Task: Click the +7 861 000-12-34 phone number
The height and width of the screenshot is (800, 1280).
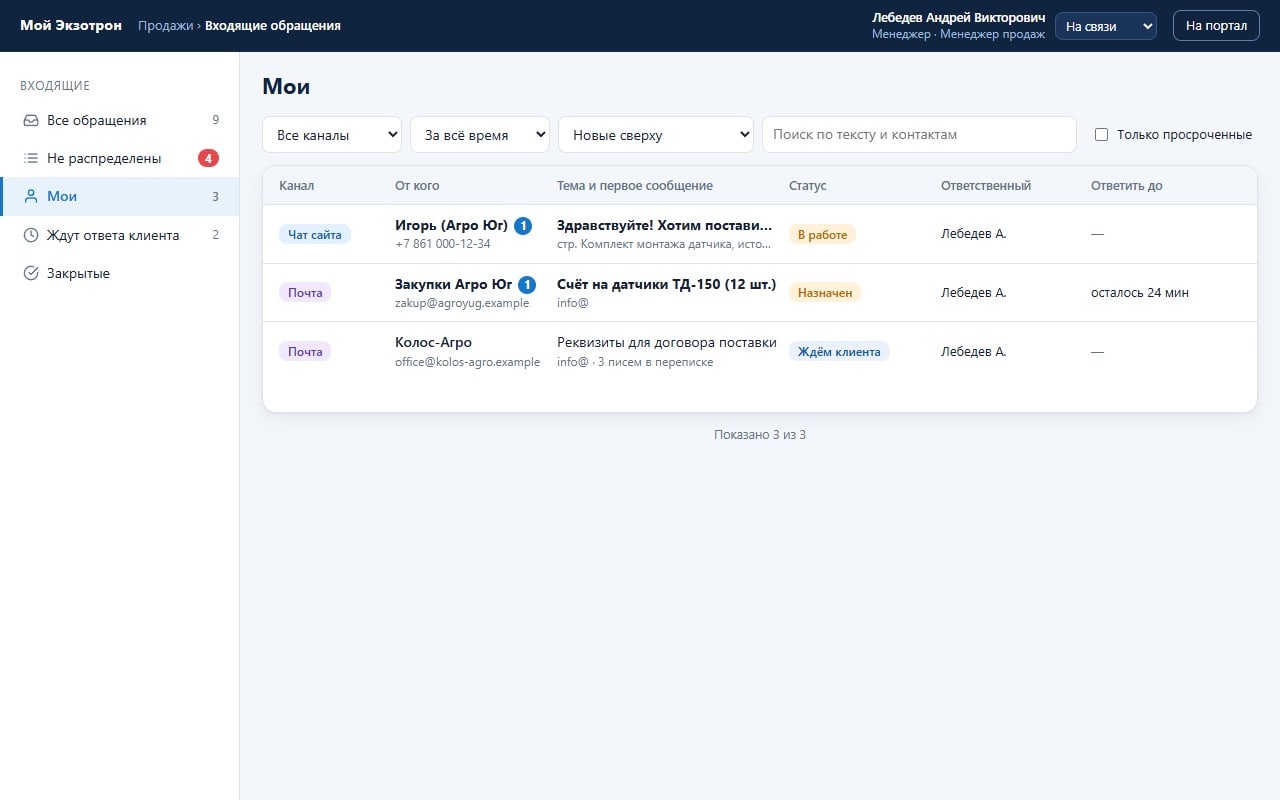Action: [x=443, y=244]
